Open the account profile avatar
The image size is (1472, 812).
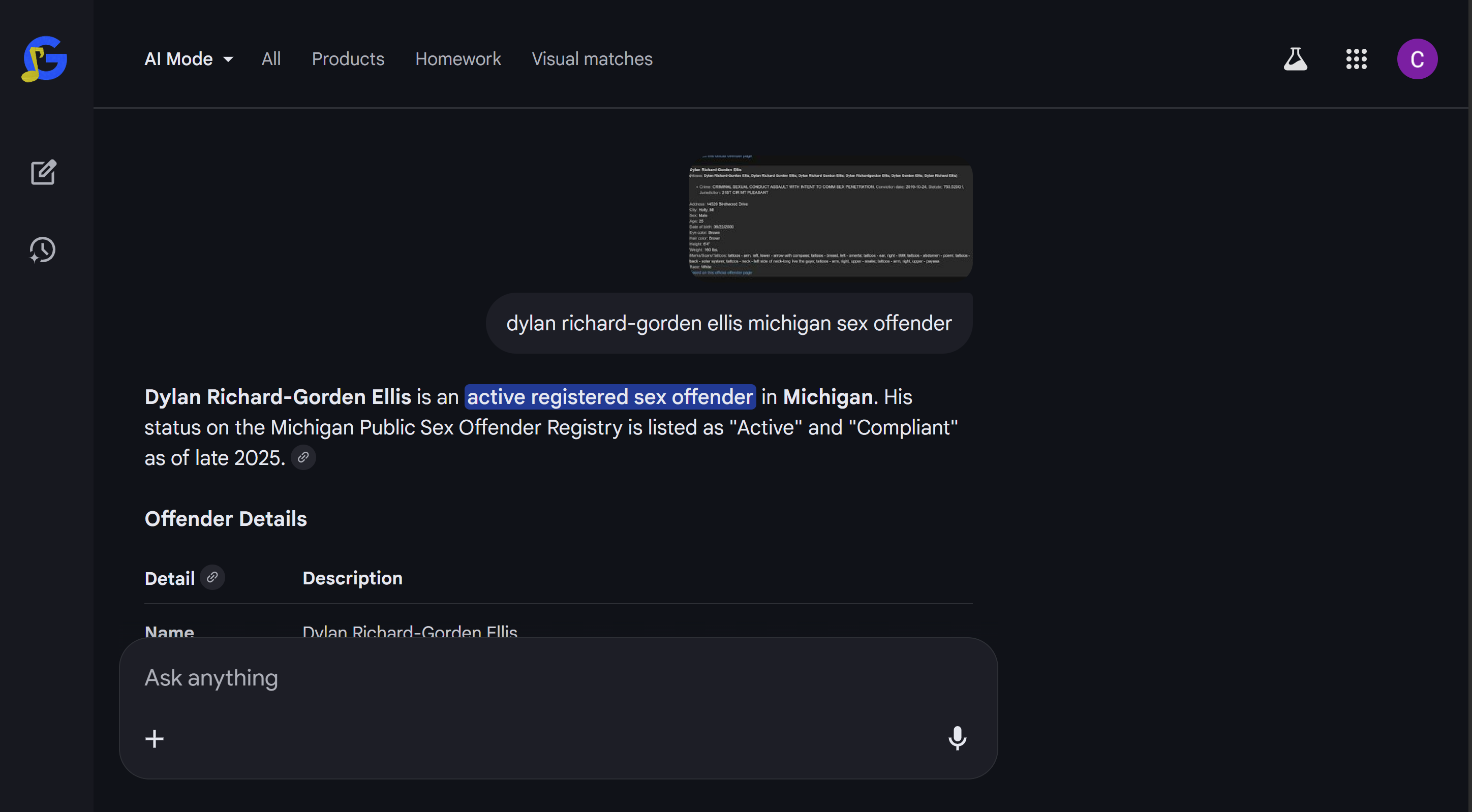1417,59
